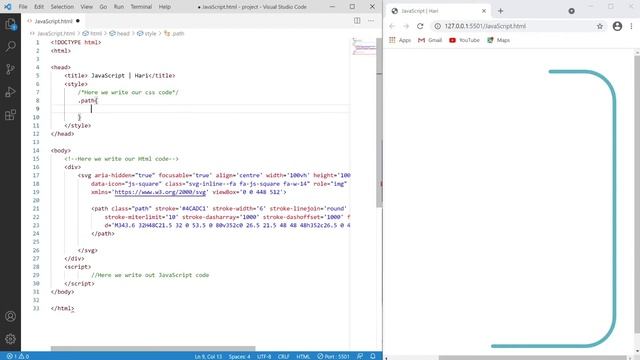Close the JavaScript | Hari browser tab
The width and height of the screenshot is (640, 360).
click(484, 11)
